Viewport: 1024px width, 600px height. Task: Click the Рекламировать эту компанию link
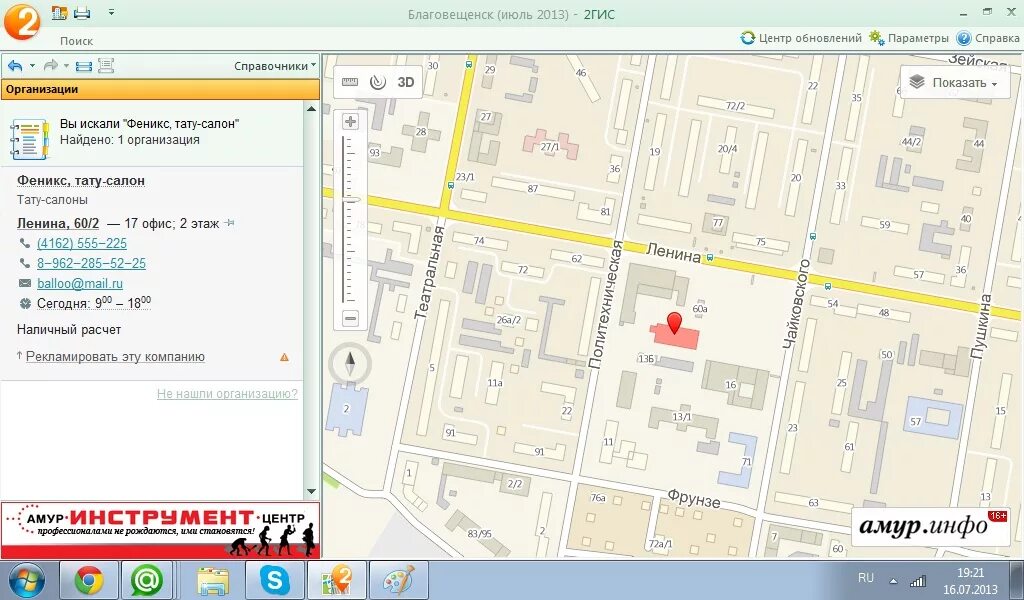(x=115, y=357)
